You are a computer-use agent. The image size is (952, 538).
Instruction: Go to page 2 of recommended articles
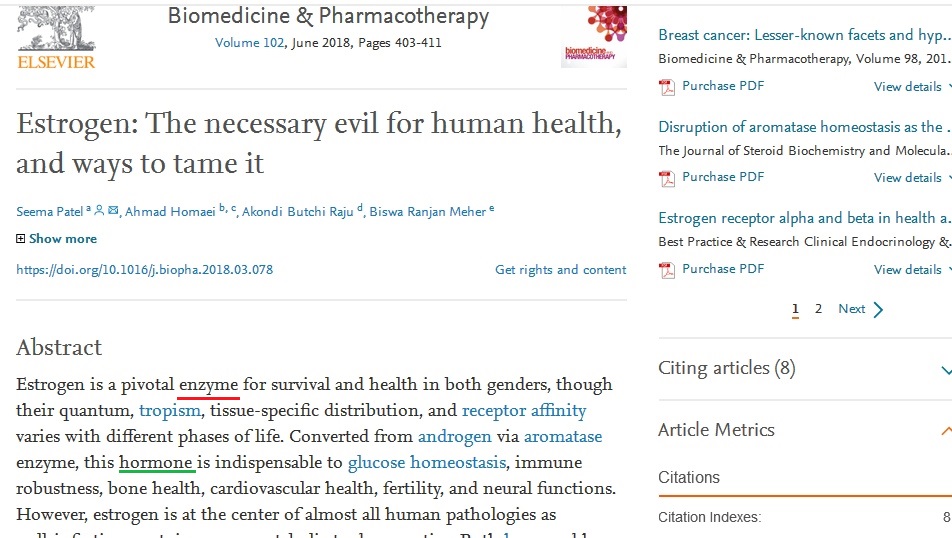click(x=818, y=309)
